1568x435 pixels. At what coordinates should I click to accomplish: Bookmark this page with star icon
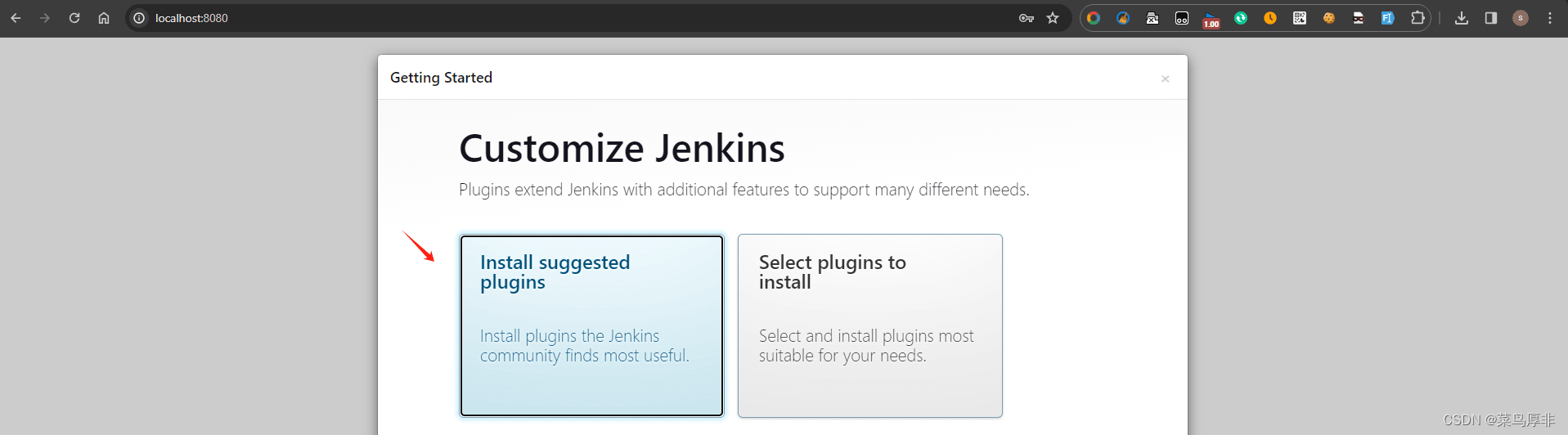click(x=1053, y=18)
